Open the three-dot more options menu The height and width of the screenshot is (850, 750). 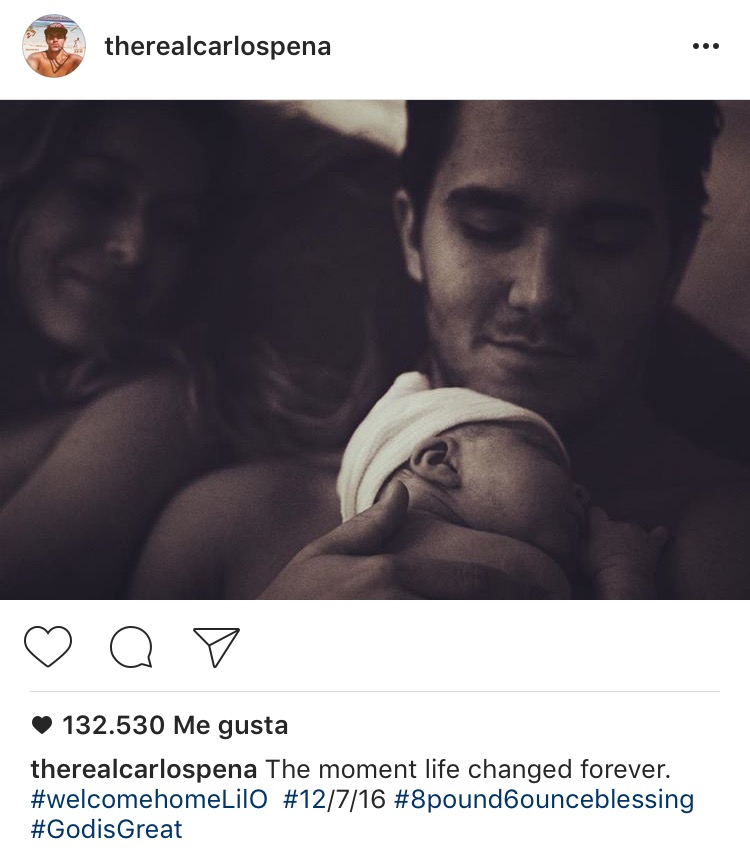(706, 47)
